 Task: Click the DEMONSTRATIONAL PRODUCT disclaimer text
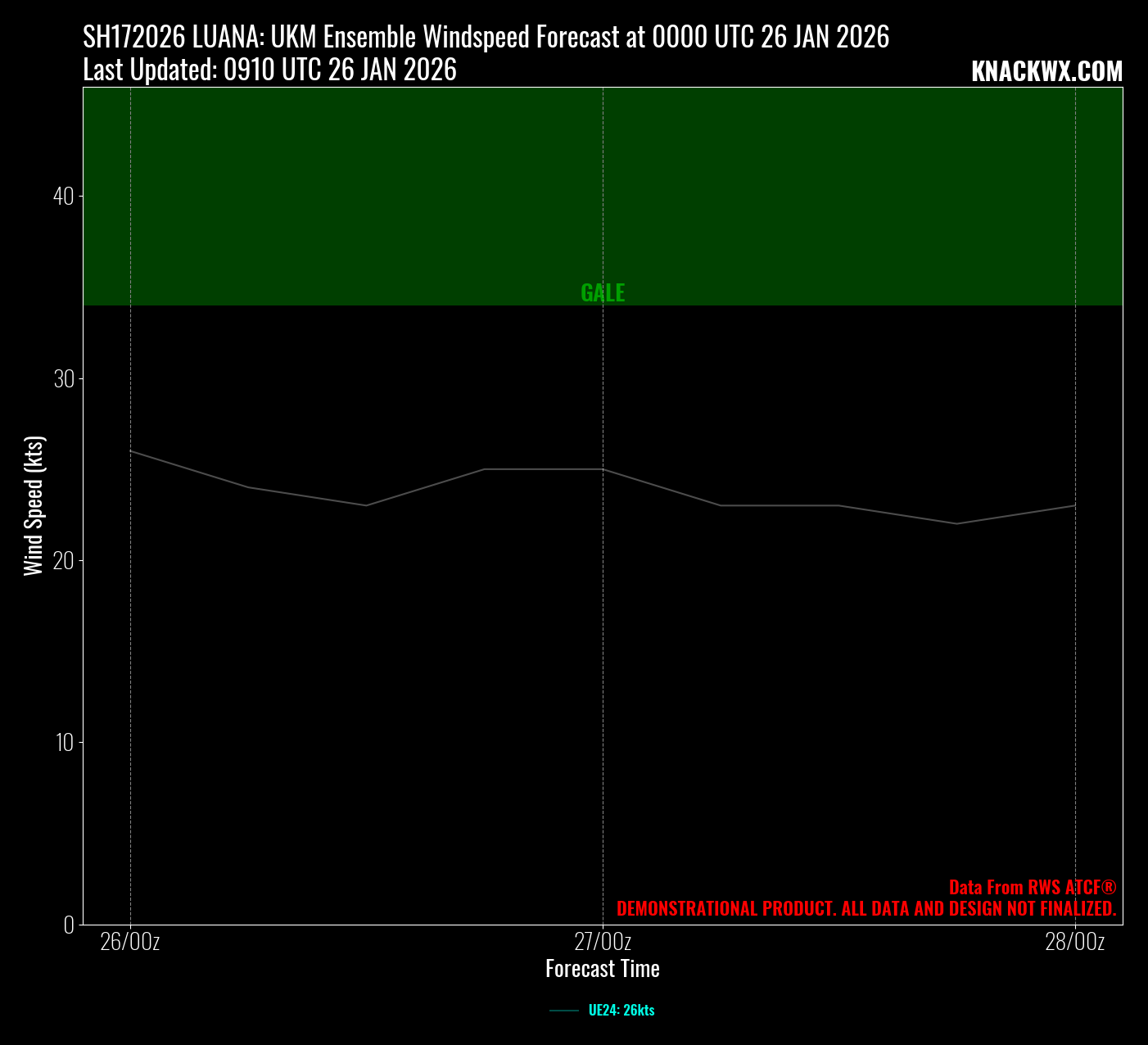(x=866, y=909)
